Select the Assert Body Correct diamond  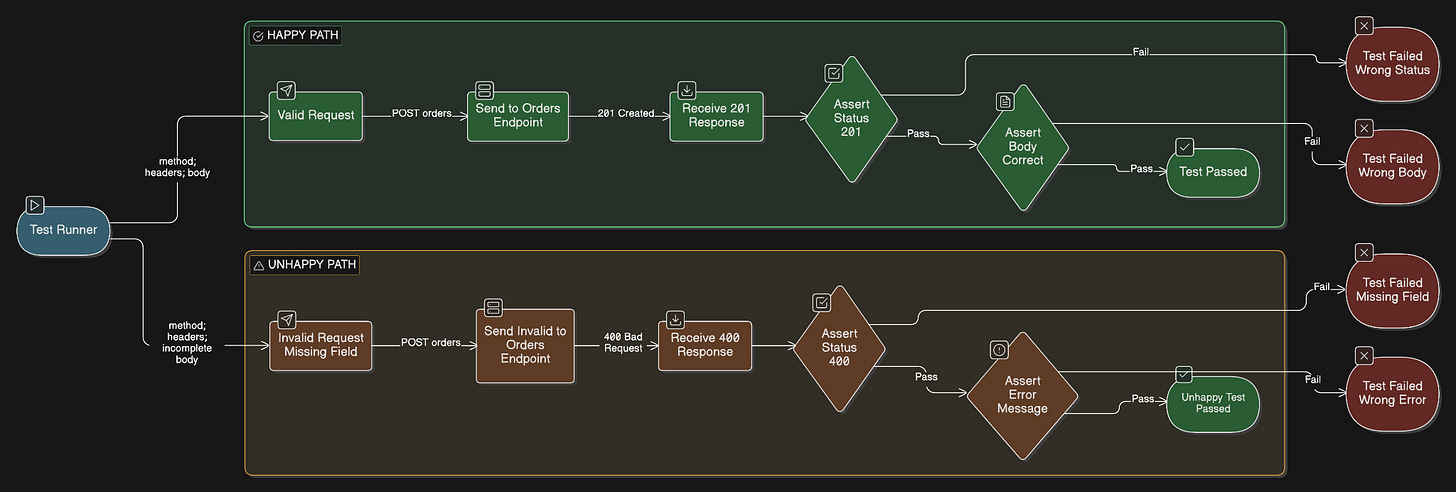[1022, 146]
